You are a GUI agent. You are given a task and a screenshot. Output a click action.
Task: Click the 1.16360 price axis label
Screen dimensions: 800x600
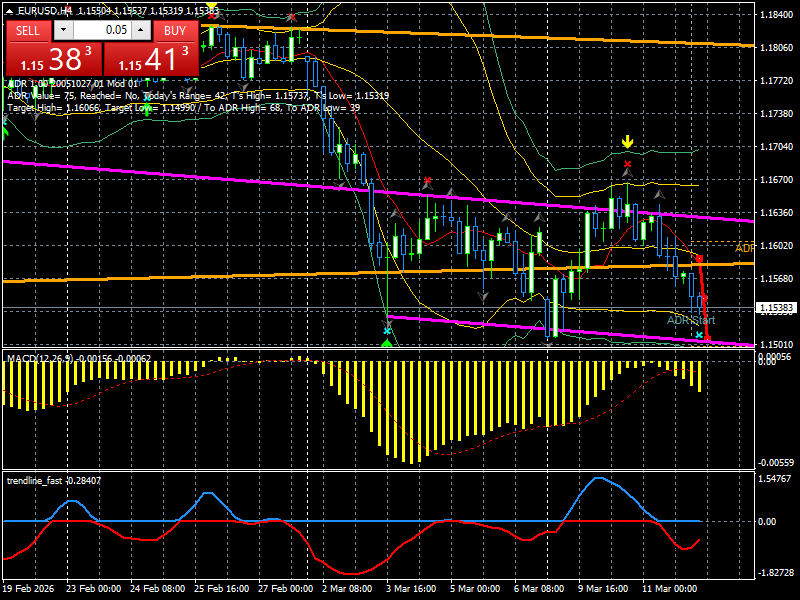coord(777,212)
